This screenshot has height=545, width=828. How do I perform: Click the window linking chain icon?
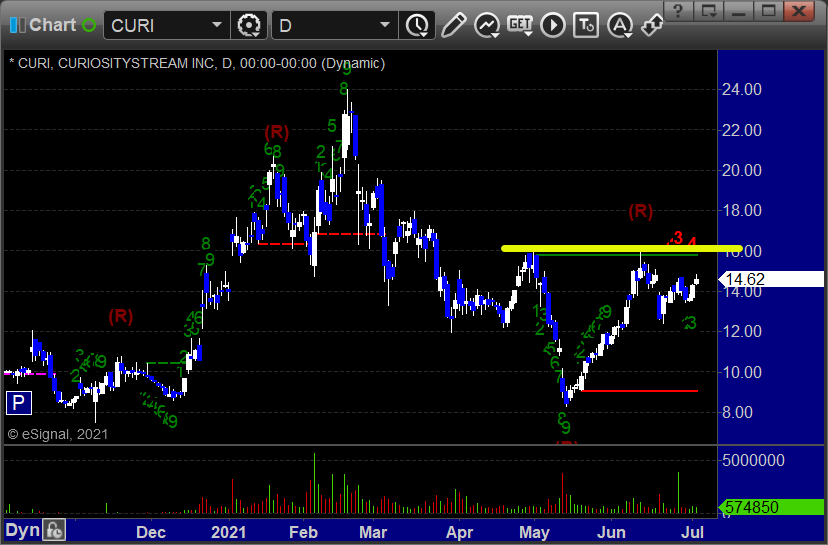click(x=652, y=25)
